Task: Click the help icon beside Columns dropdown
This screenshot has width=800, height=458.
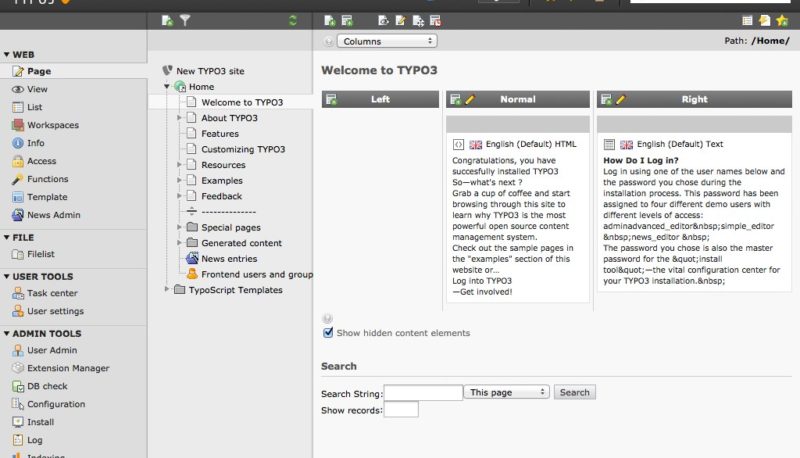Action: coord(329,41)
